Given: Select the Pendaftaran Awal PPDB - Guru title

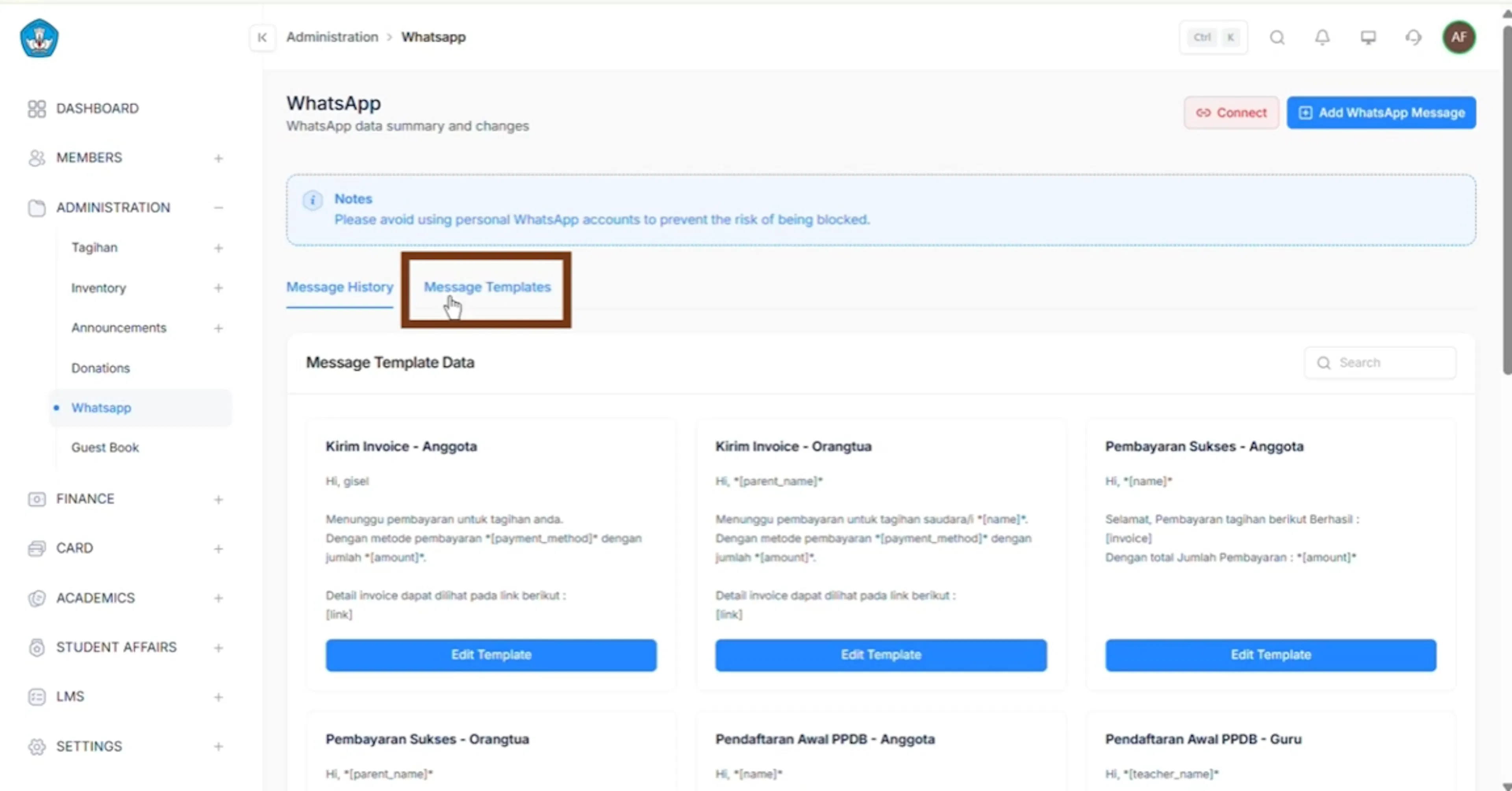Looking at the screenshot, I should point(1203,739).
